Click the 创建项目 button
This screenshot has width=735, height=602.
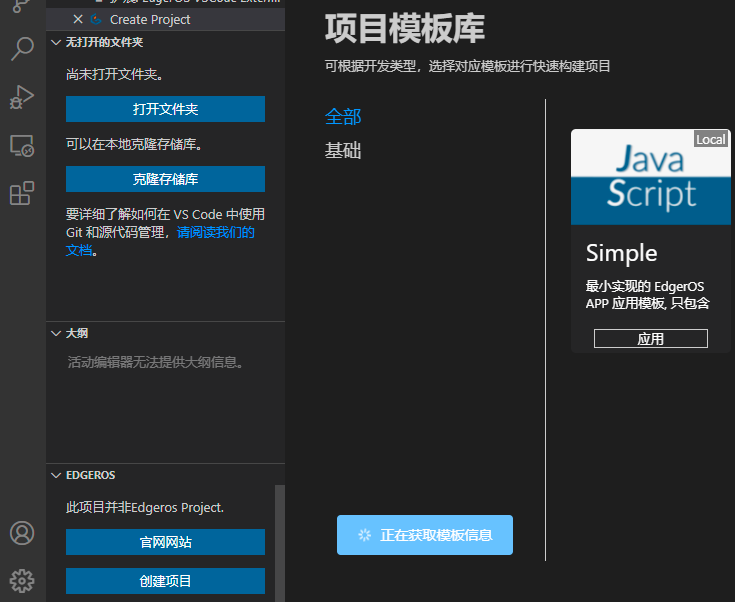pyautogui.click(x=165, y=581)
